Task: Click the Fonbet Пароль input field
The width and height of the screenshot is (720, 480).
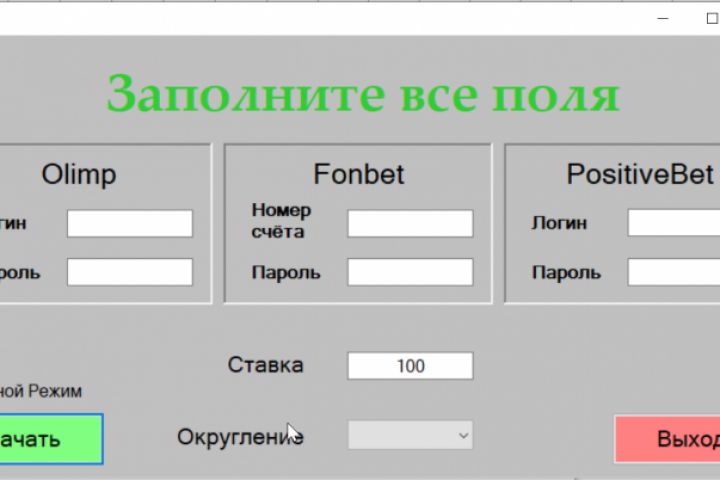Action: coord(410,272)
